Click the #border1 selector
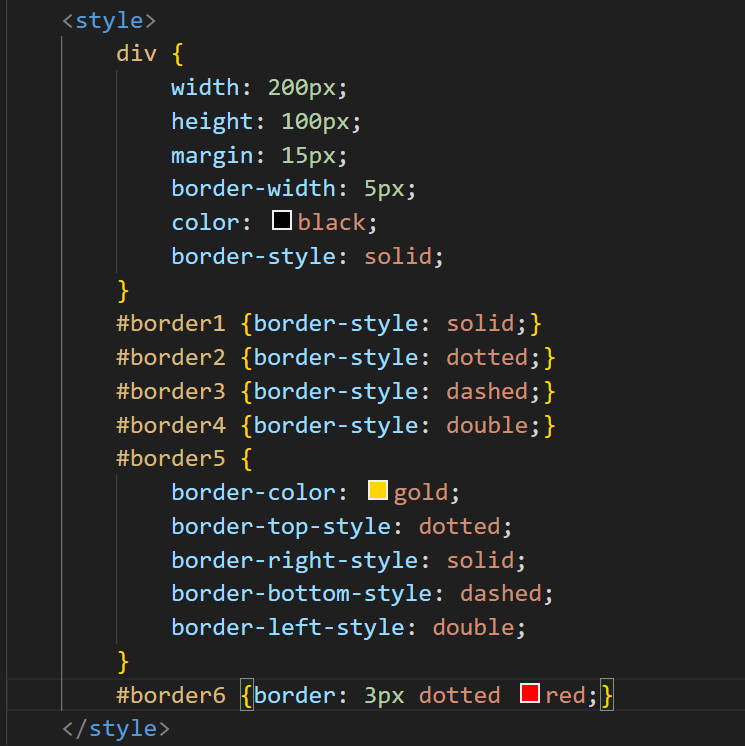 coord(171,324)
